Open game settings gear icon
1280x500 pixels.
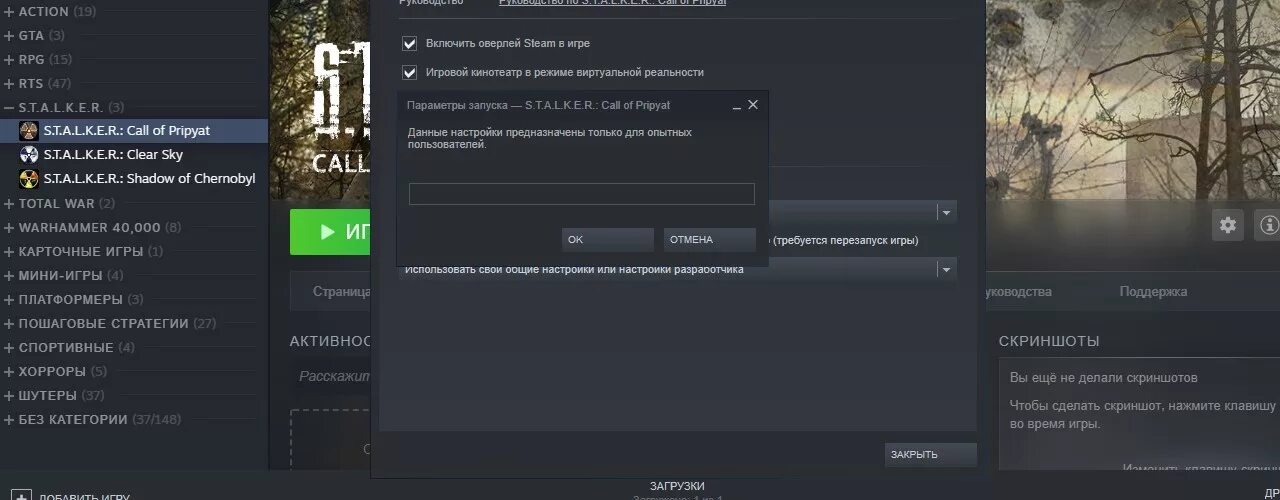[1228, 225]
